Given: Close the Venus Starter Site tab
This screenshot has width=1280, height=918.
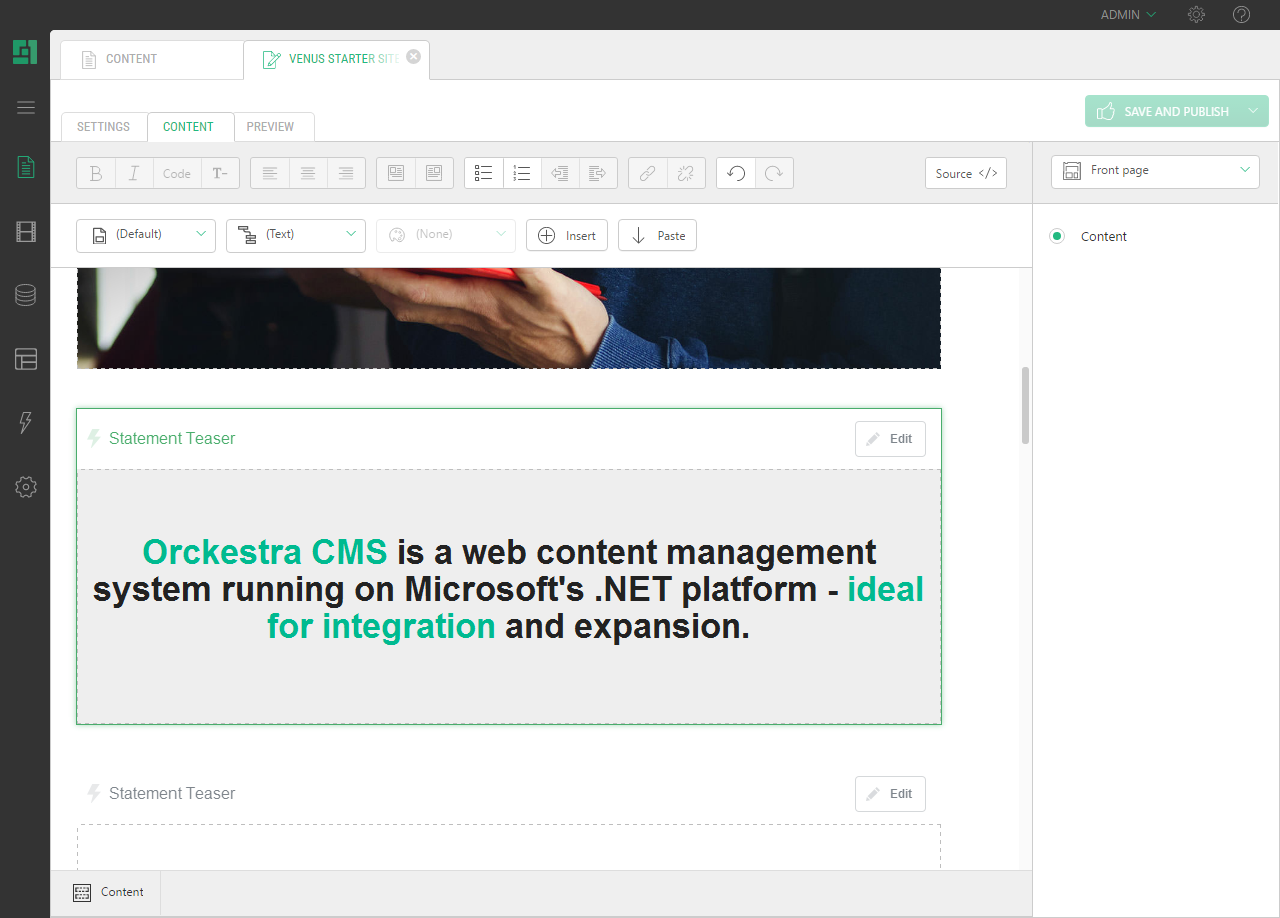Looking at the screenshot, I should pyautogui.click(x=414, y=57).
